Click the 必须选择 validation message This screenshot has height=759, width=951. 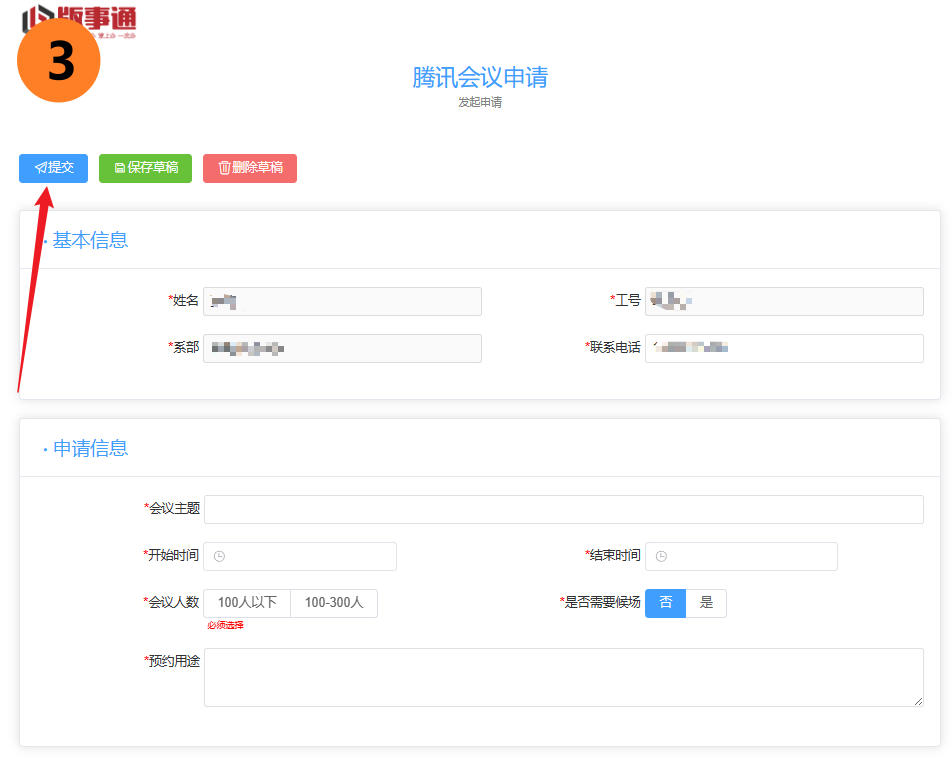coord(225,626)
